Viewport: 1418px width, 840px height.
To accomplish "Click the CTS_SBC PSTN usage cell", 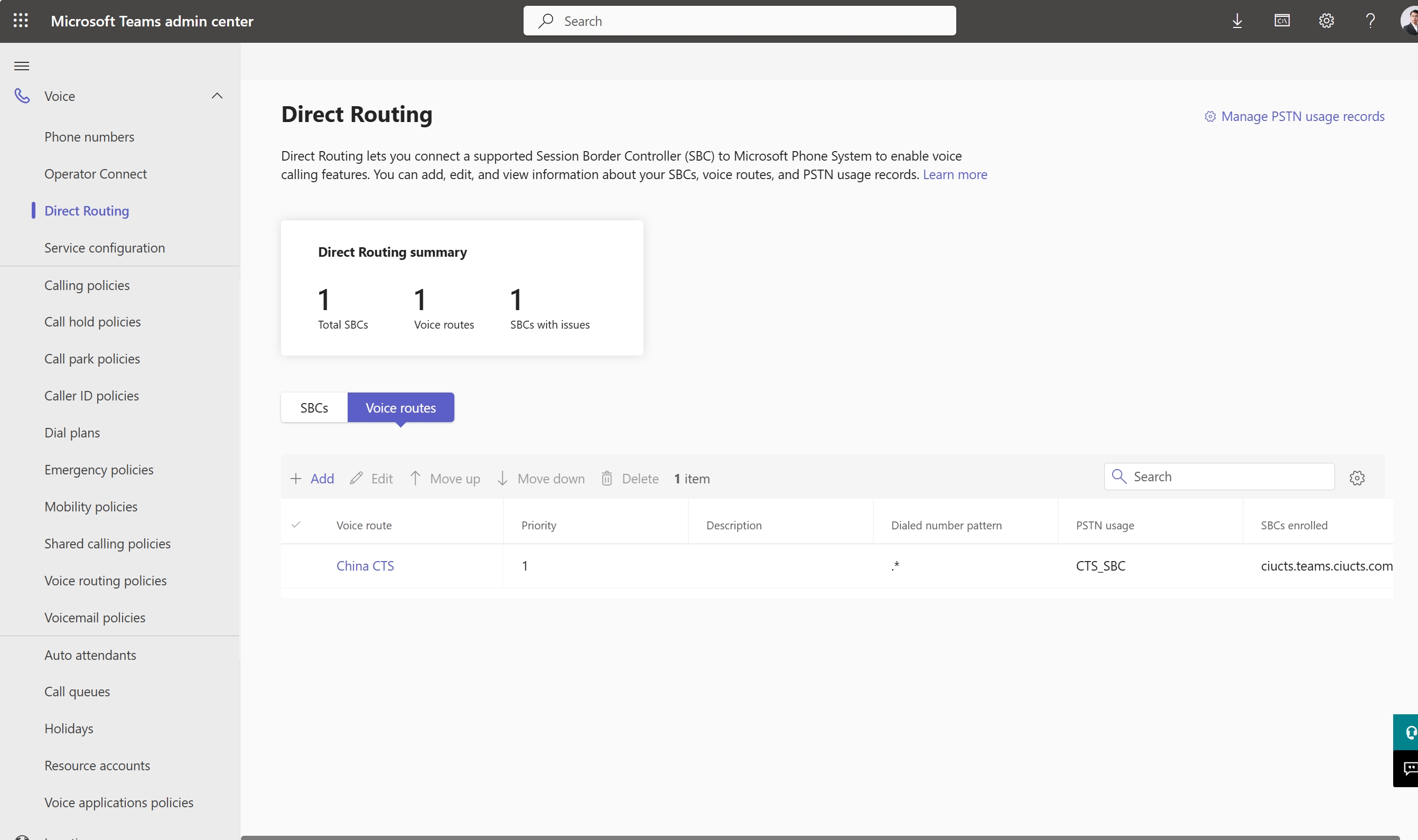I will [1100, 565].
